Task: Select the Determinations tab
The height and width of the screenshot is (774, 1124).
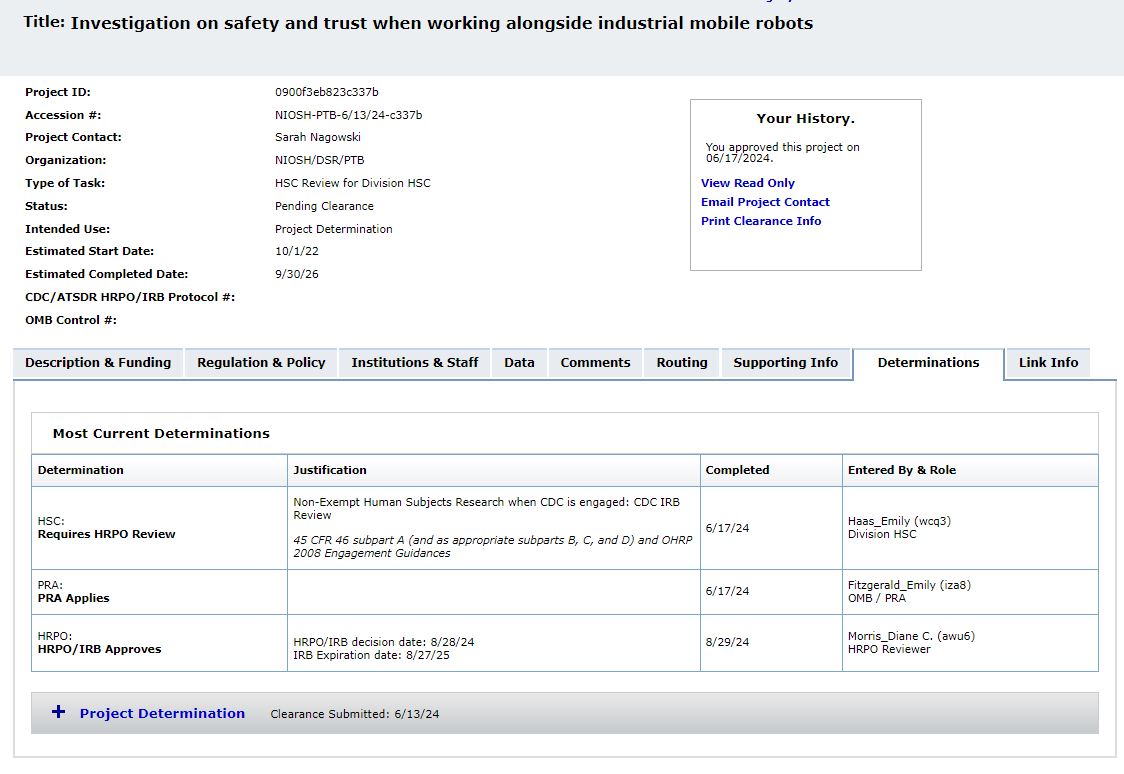Action: pyautogui.click(x=928, y=363)
